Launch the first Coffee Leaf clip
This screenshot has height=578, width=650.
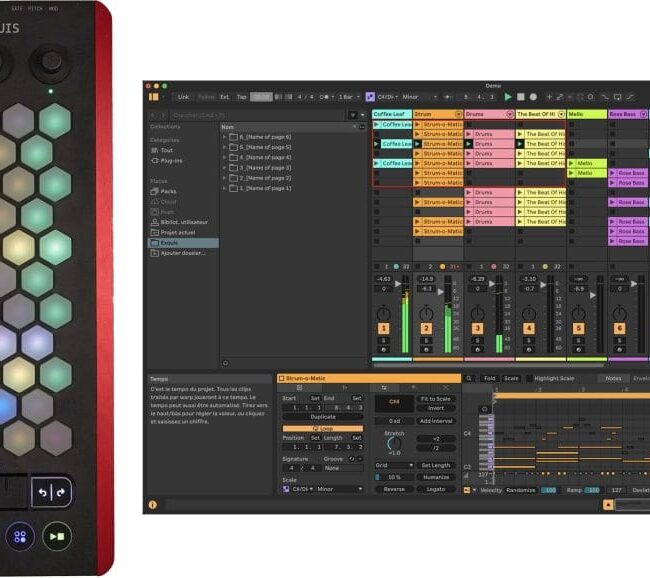click(376, 124)
